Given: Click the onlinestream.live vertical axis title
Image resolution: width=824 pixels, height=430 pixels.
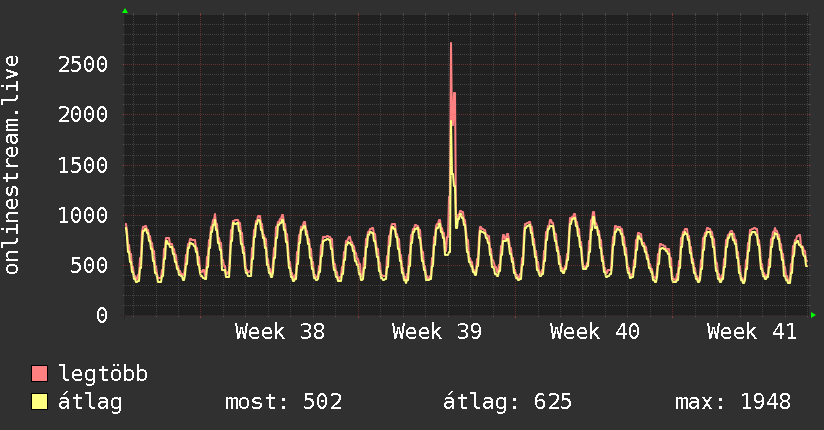Looking at the screenshot, I should click(x=12, y=165).
